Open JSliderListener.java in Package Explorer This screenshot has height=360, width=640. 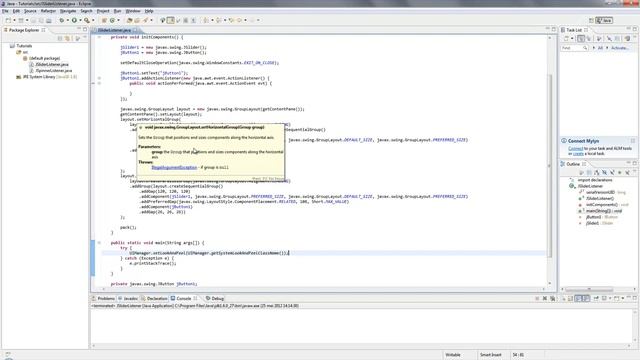tap(52, 64)
